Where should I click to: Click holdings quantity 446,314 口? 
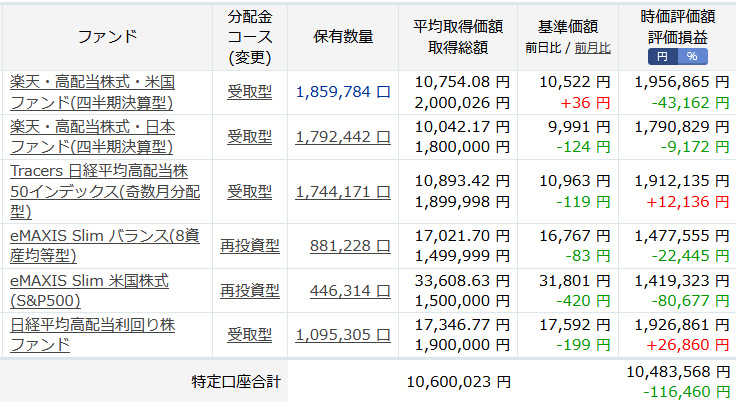(350, 291)
